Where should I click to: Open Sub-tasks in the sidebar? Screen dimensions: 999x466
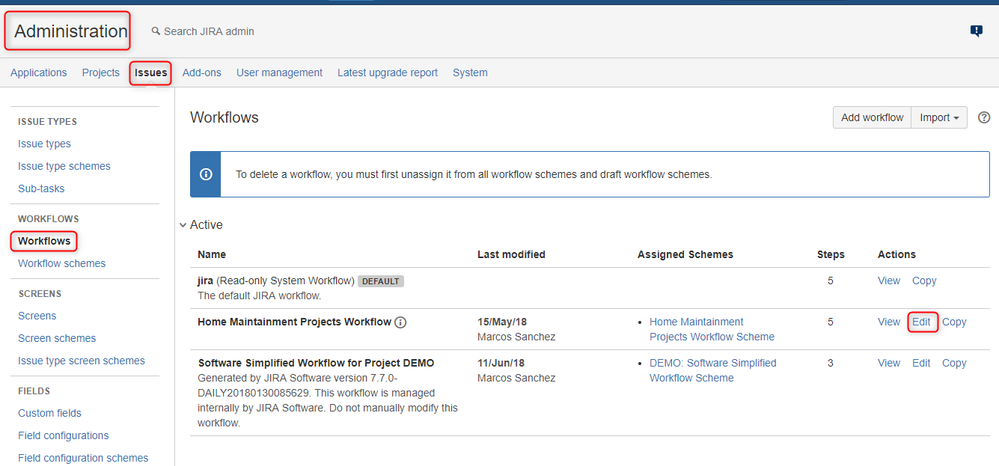41,189
